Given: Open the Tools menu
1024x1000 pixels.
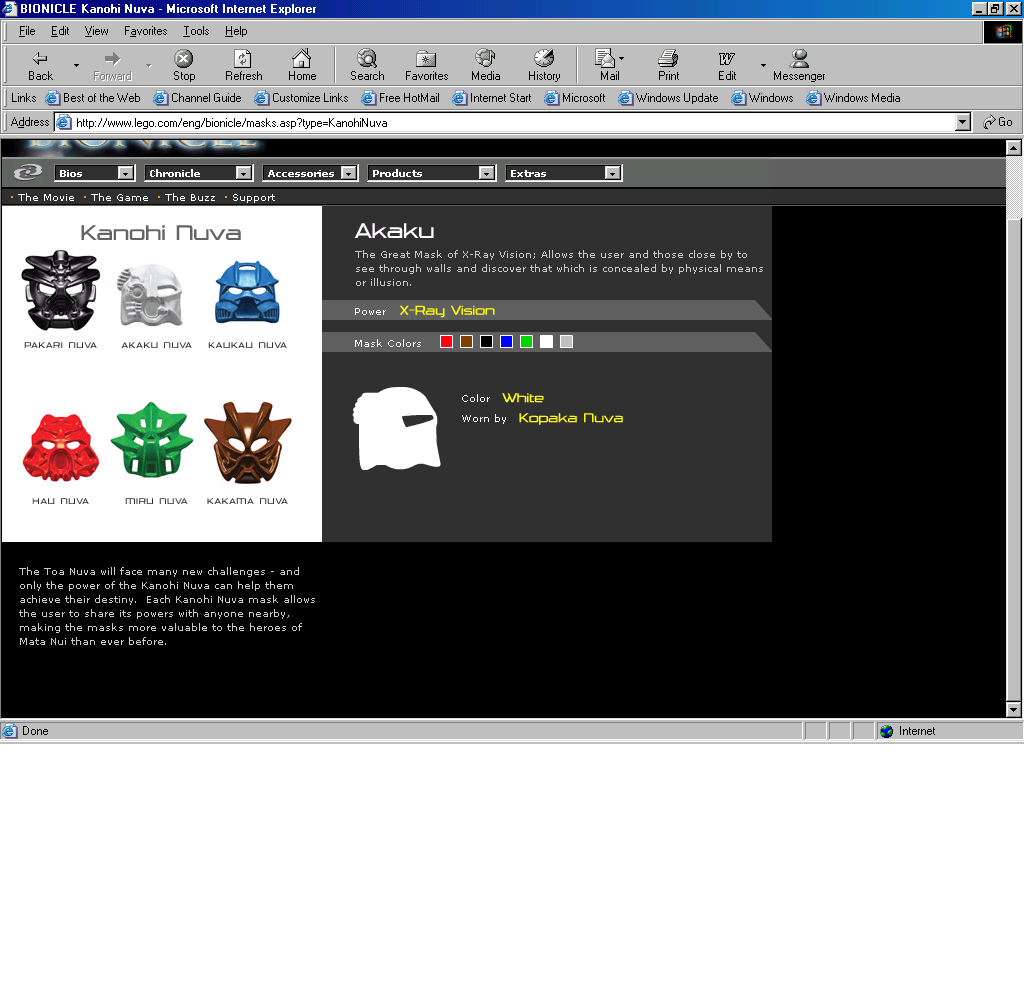Looking at the screenshot, I should tap(196, 31).
